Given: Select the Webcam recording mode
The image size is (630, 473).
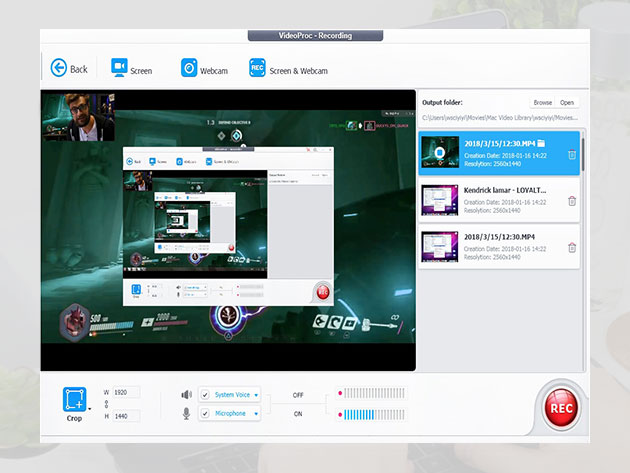Looking at the screenshot, I should pyautogui.click(x=204, y=68).
